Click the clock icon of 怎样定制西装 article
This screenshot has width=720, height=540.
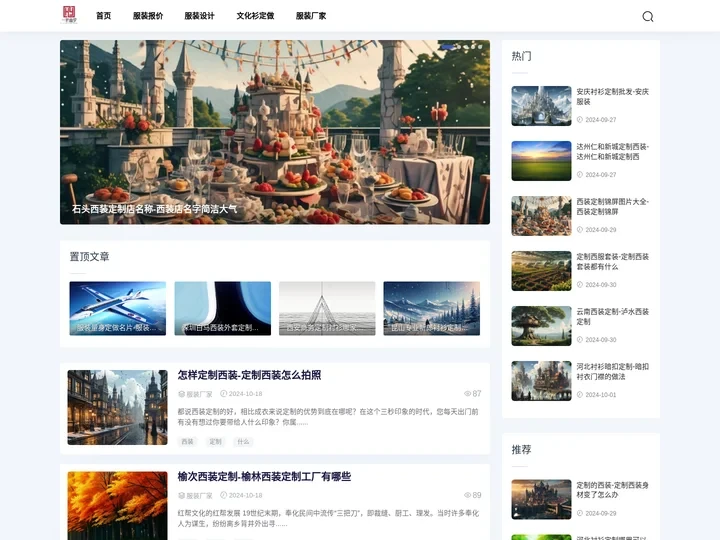tap(224, 394)
